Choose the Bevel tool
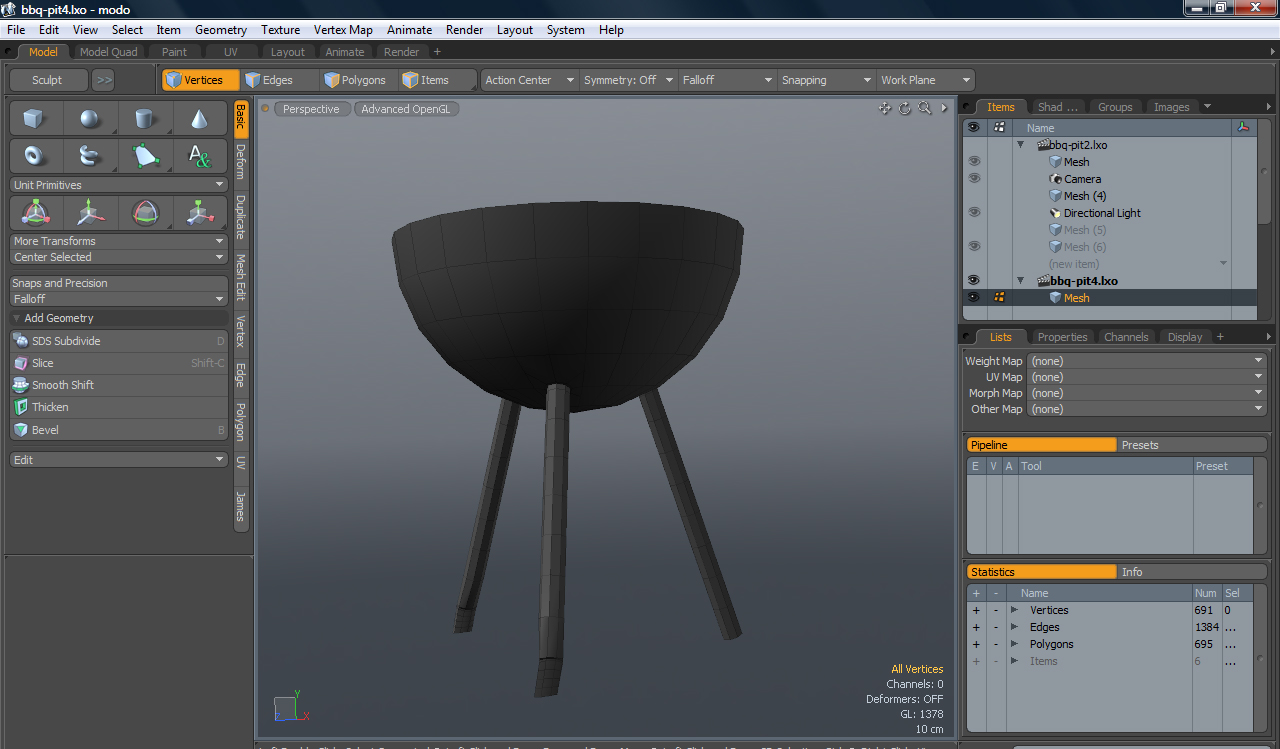The width and height of the screenshot is (1280, 749). click(119, 430)
